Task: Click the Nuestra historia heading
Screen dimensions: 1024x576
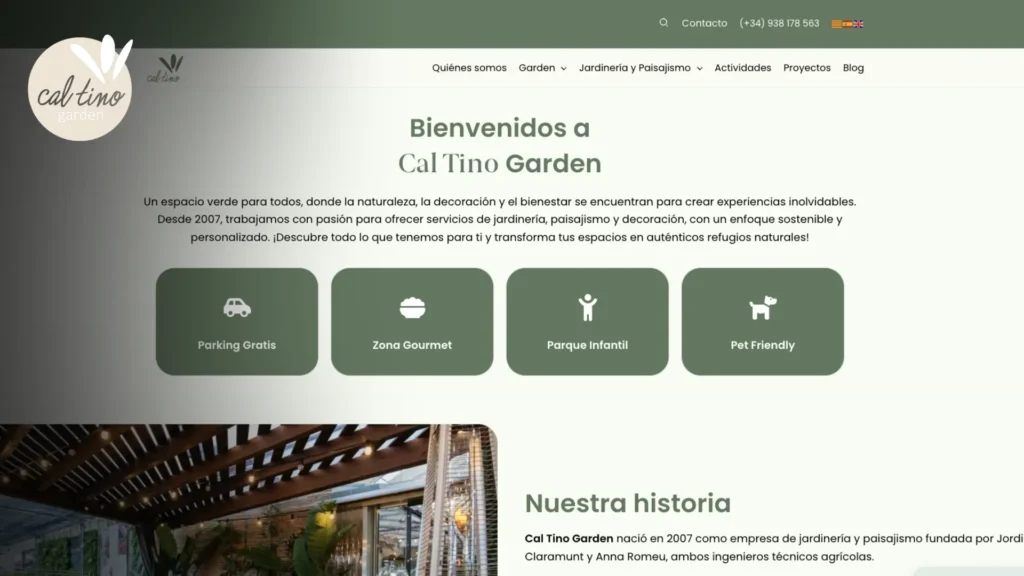Action: click(x=627, y=503)
